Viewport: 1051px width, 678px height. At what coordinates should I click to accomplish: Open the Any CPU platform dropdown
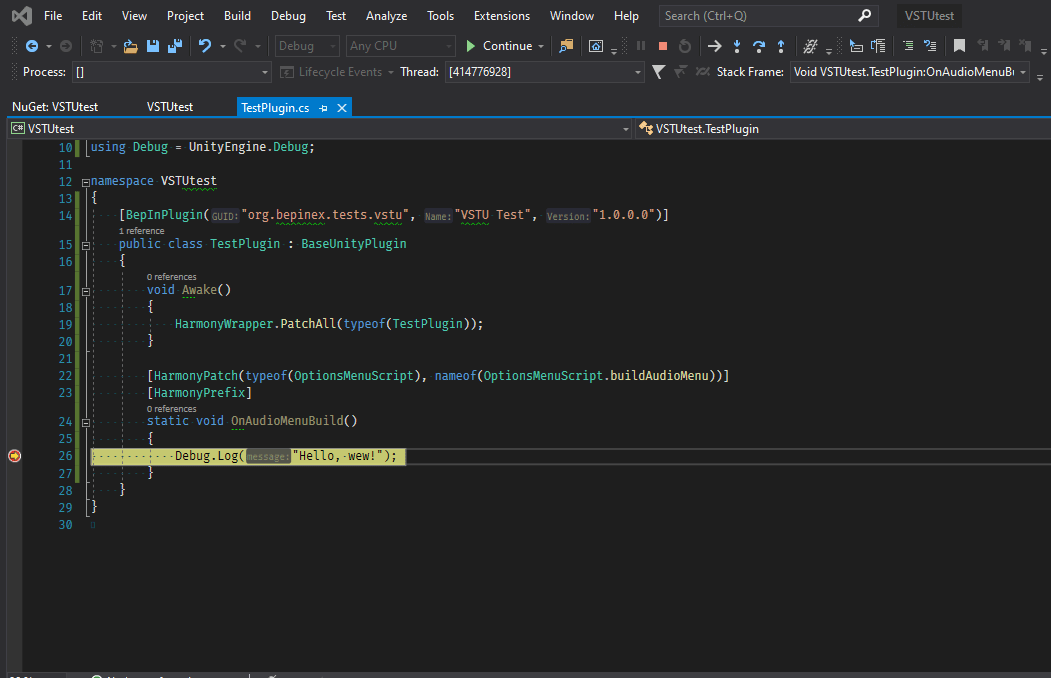click(x=450, y=46)
